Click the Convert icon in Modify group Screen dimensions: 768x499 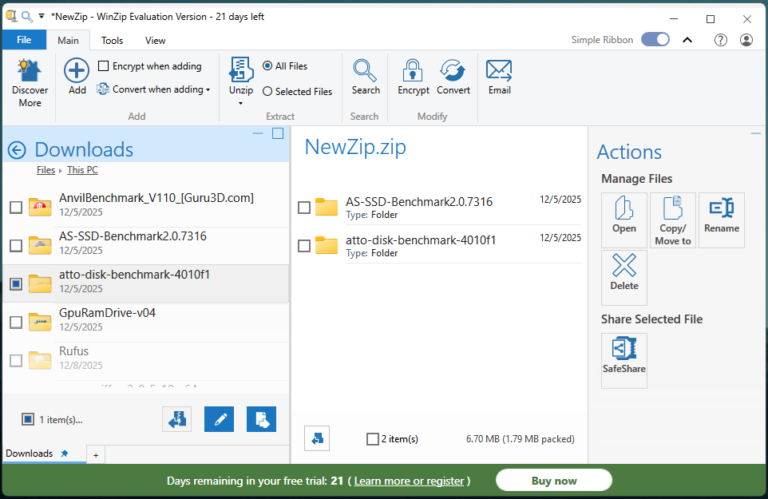(x=453, y=71)
